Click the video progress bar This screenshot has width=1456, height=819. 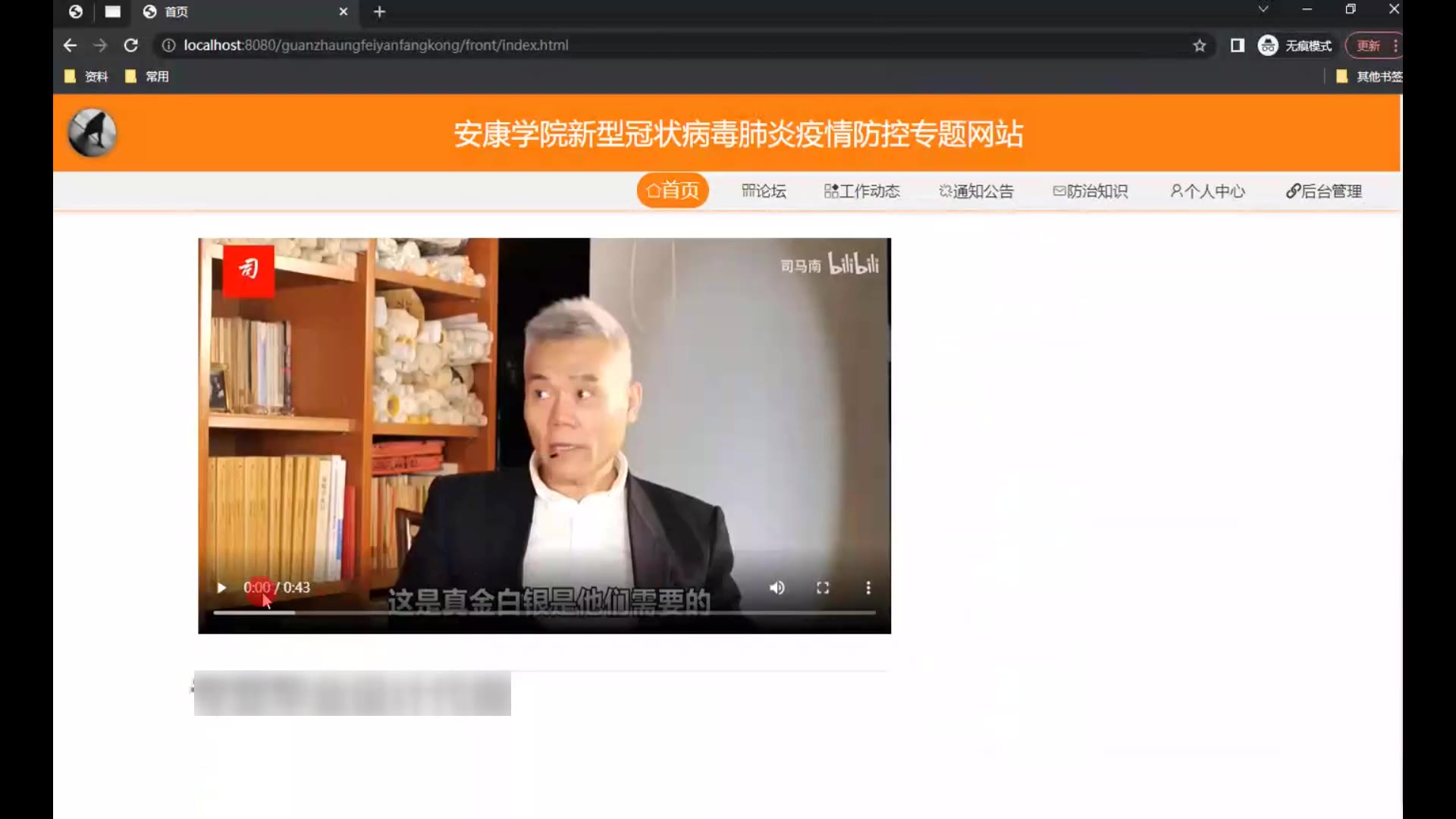(x=544, y=612)
